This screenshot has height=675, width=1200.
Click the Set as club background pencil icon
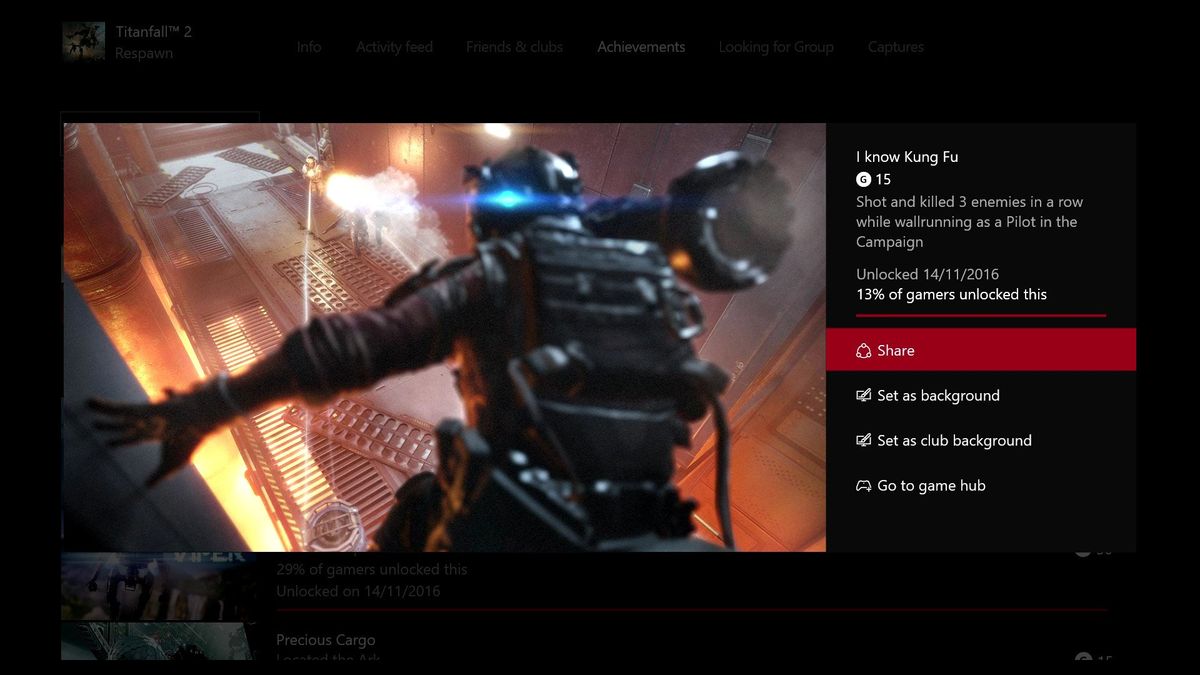[x=862, y=440]
